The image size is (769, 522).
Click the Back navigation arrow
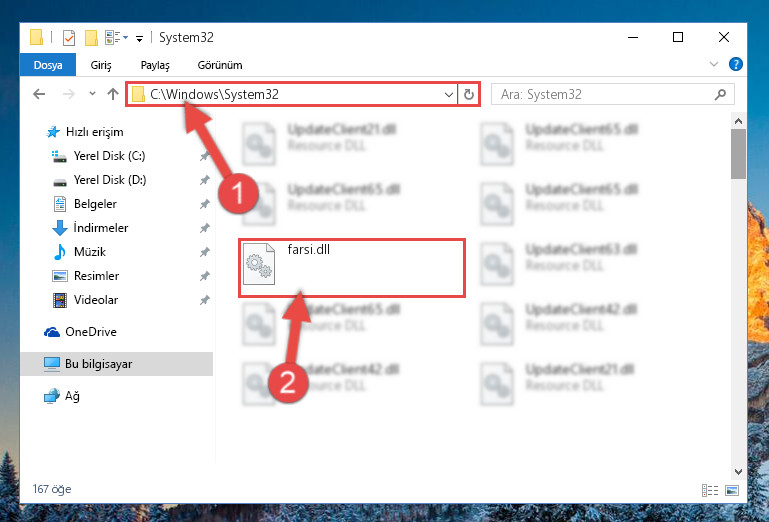[39, 94]
